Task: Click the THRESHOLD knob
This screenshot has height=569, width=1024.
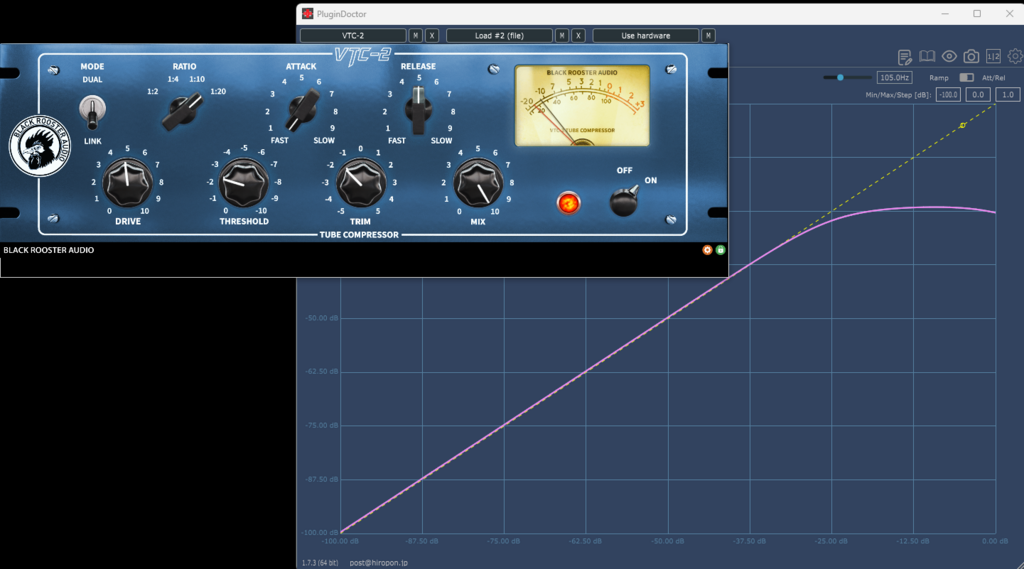Action: 243,183
